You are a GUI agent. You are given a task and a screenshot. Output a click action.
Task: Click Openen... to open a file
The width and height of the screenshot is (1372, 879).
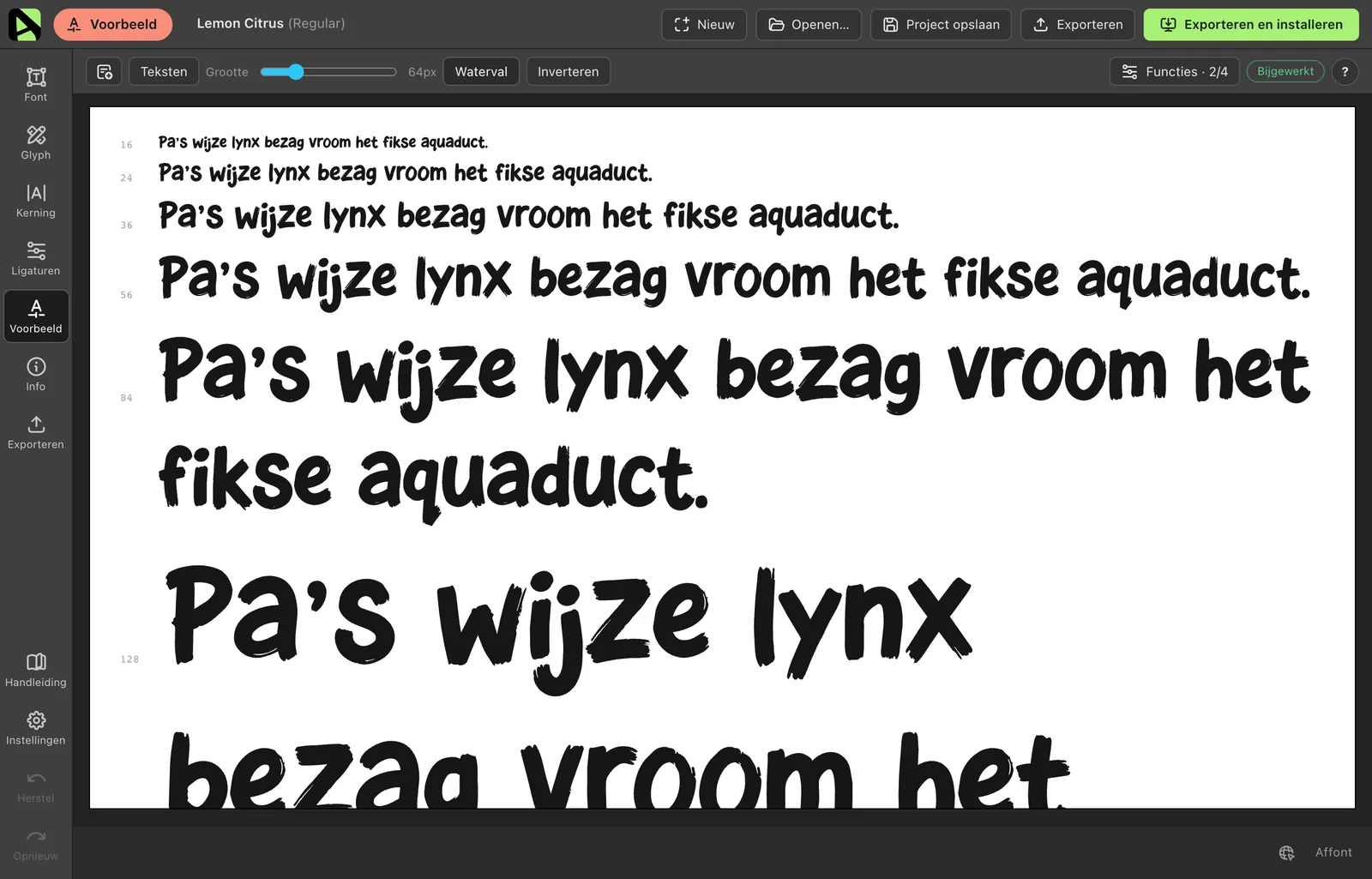pos(809,24)
